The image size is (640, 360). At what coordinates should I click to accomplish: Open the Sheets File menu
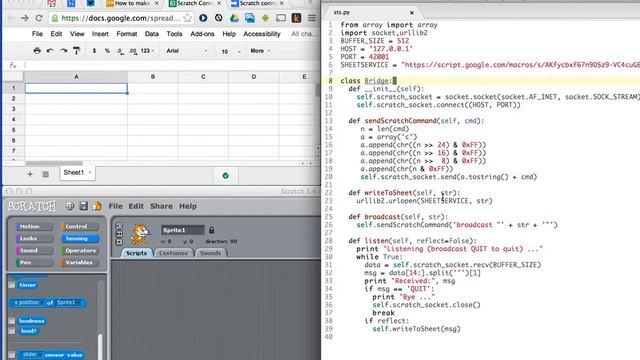coord(37,34)
